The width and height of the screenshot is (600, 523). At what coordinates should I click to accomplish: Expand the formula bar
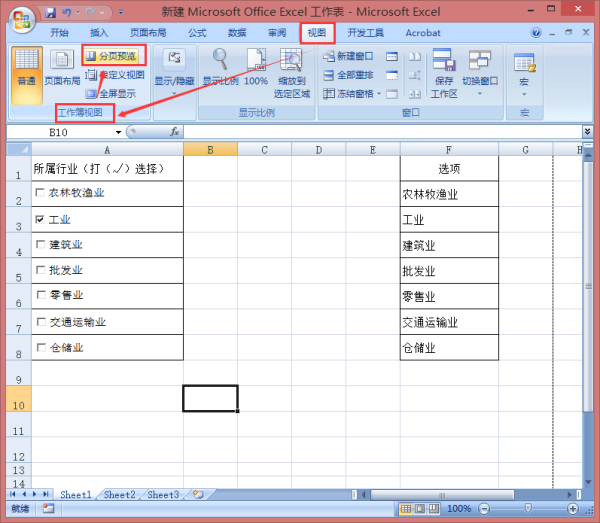pos(587,132)
